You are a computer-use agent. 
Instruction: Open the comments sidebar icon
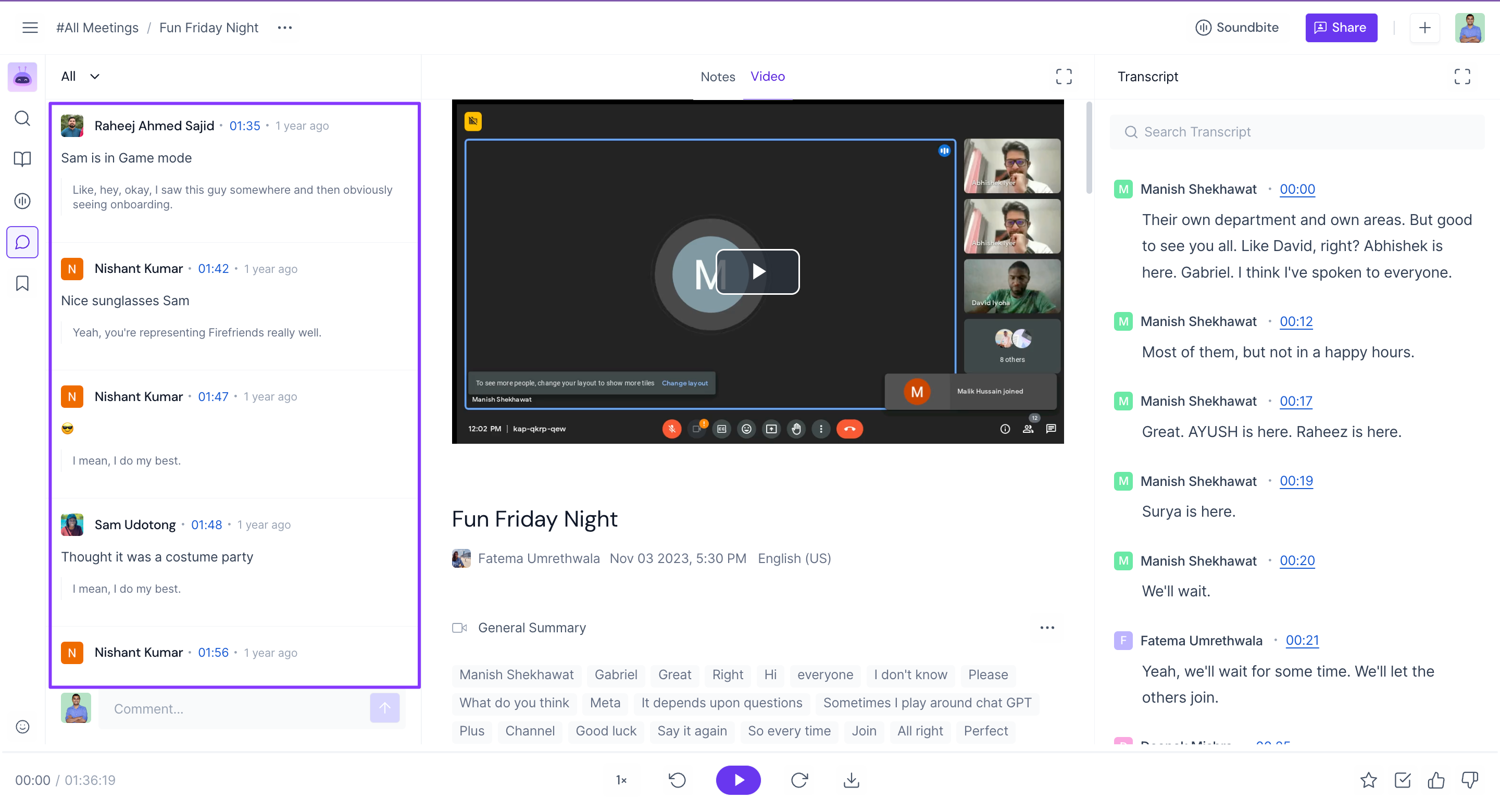pos(22,242)
